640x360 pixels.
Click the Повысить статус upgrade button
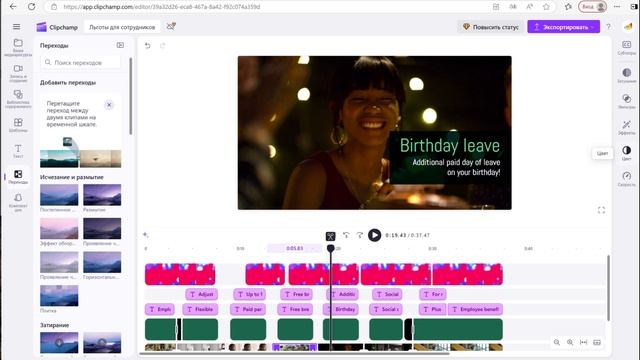(491, 27)
